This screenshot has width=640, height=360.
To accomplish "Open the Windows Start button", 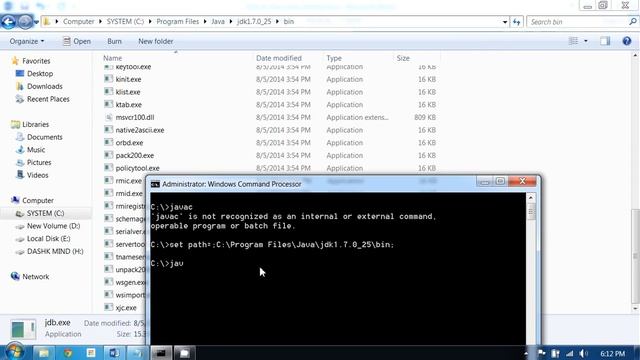I will click(15, 352).
